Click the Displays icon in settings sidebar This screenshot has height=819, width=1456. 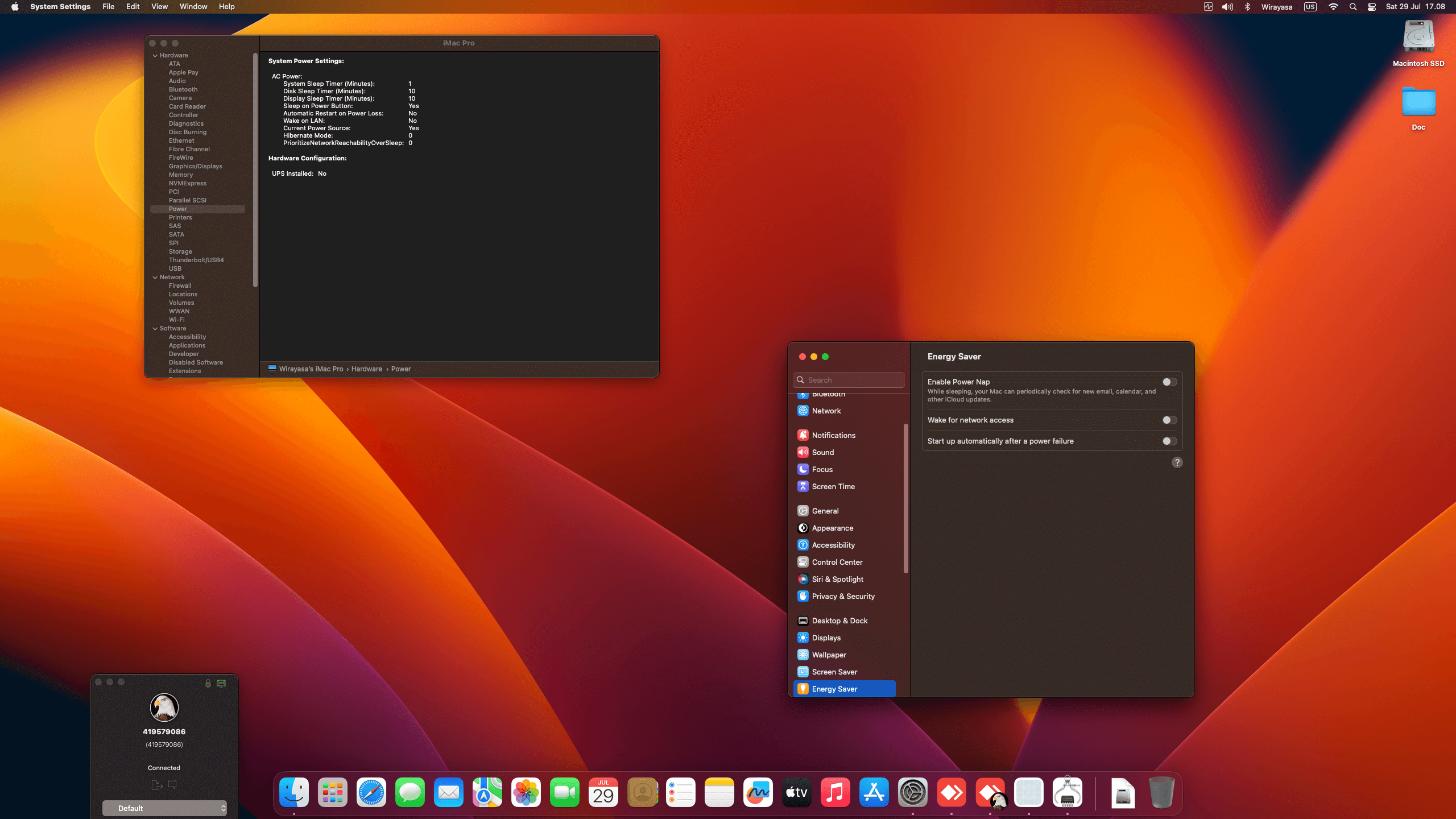803,638
